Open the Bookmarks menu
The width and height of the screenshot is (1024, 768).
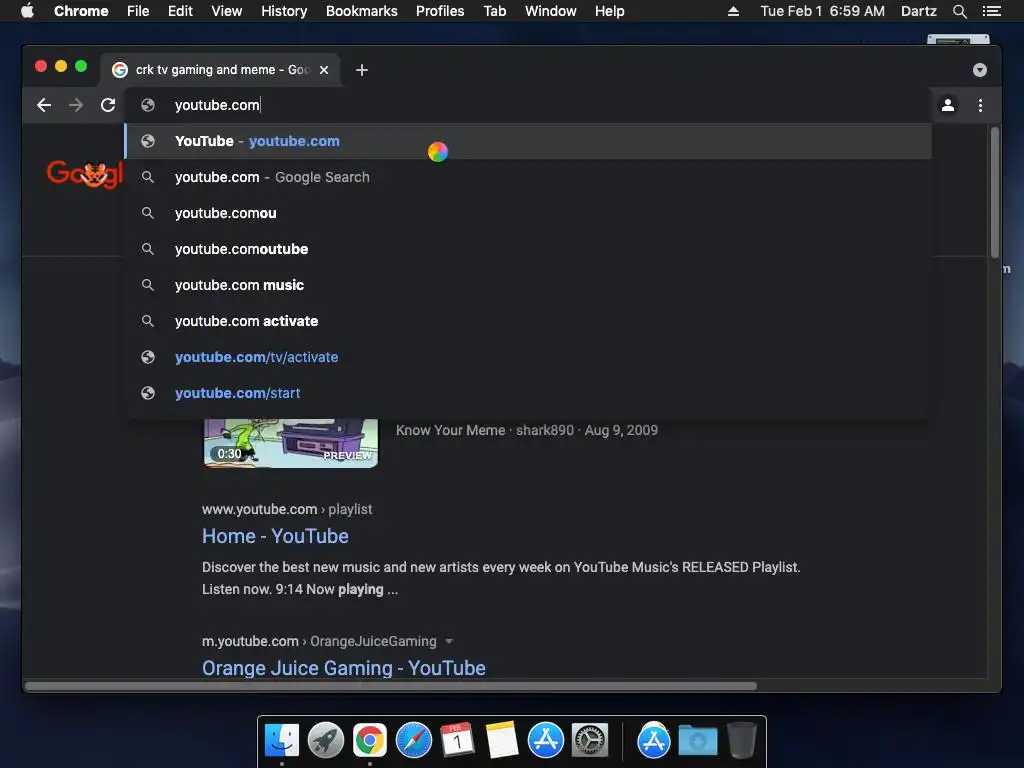(x=362, y=11)
